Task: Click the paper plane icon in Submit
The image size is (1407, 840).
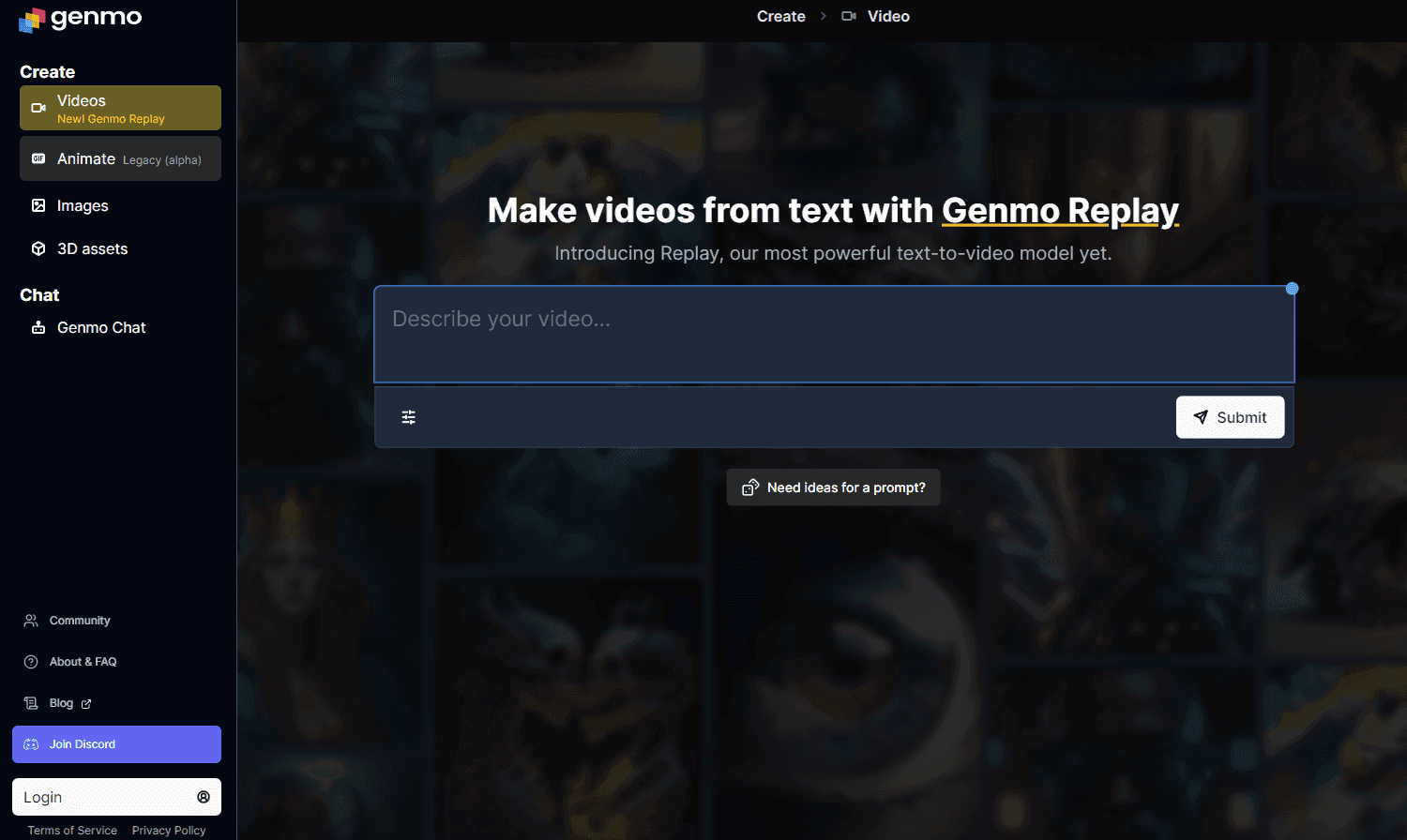Action: 1201,417
